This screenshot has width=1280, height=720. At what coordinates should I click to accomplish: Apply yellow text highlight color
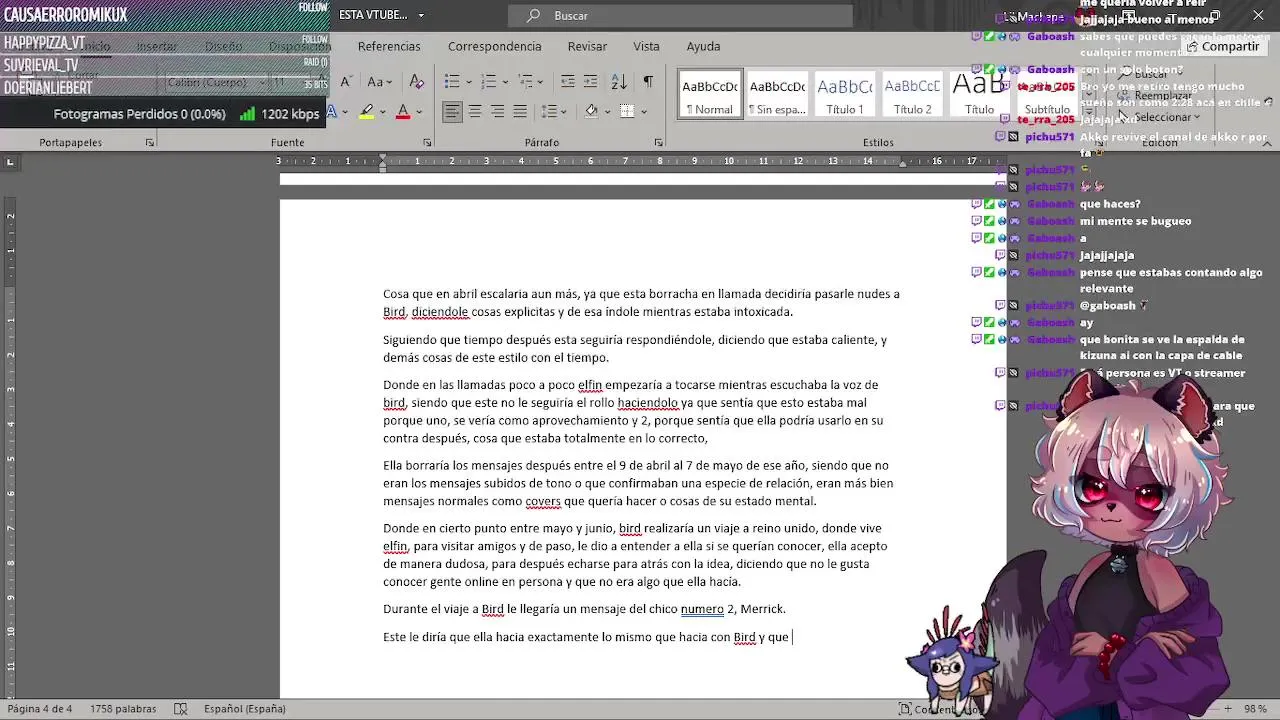[x=367, y=111]
